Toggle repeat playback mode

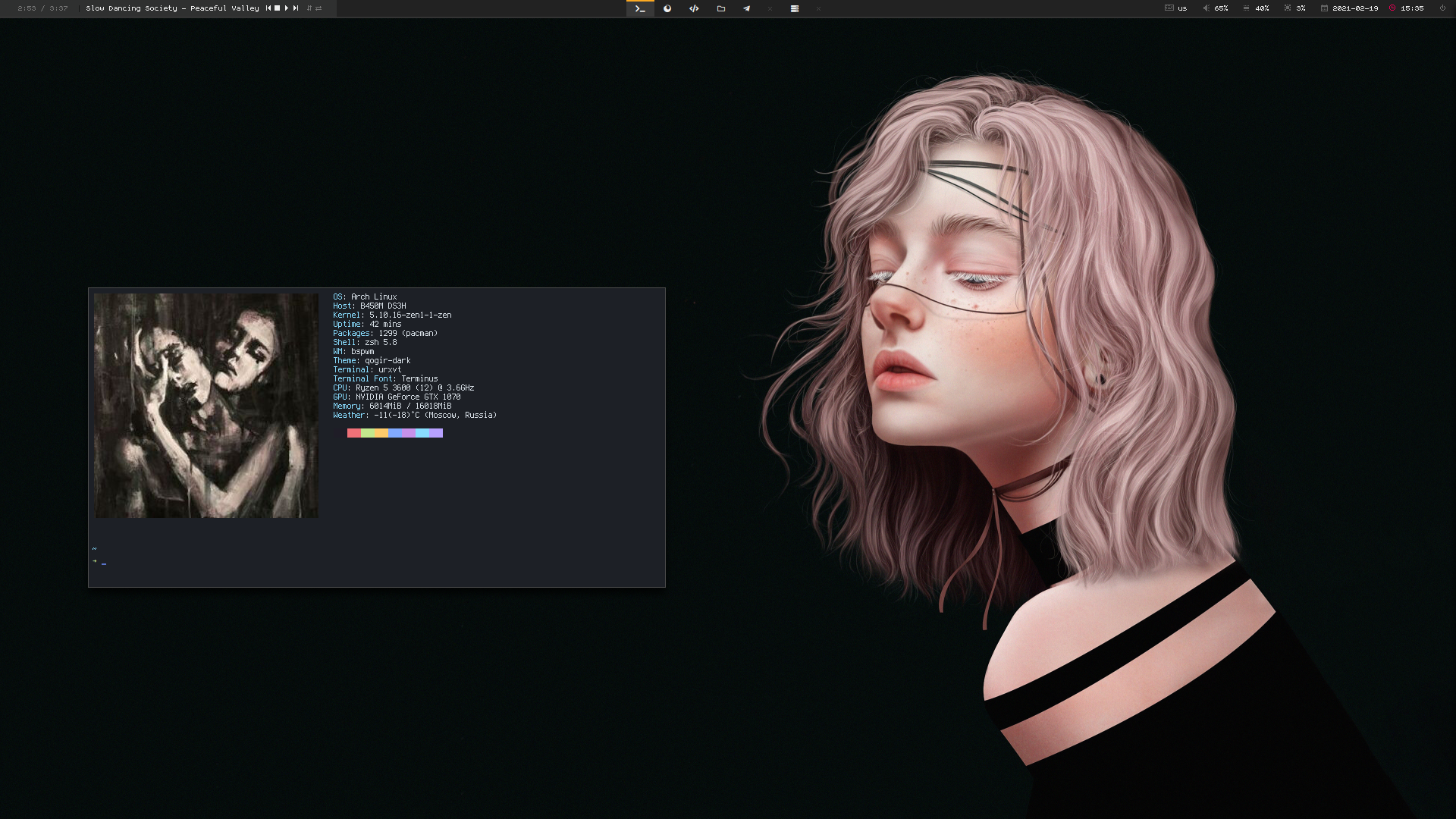pos(318,8)
